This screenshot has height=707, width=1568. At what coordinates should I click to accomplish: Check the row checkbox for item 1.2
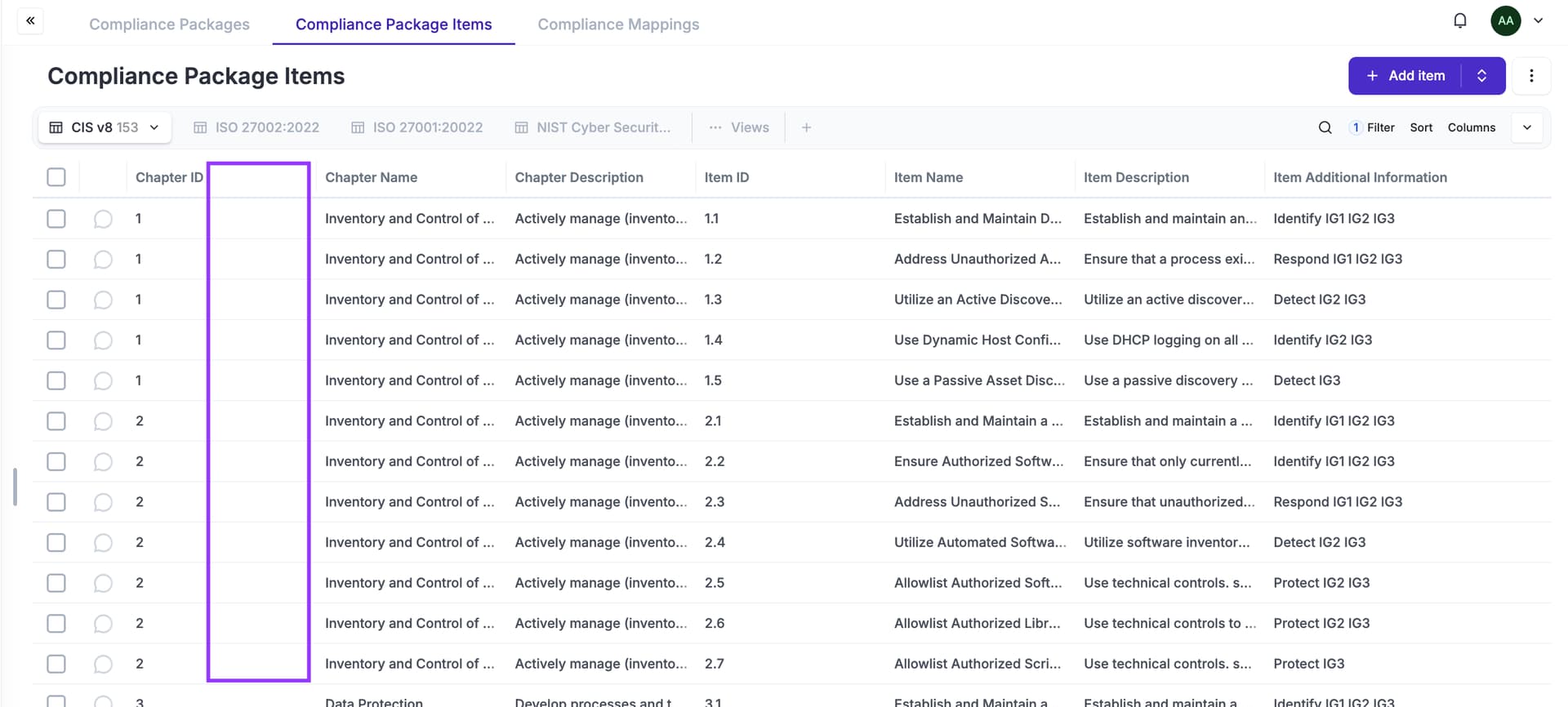pos(56,260)
